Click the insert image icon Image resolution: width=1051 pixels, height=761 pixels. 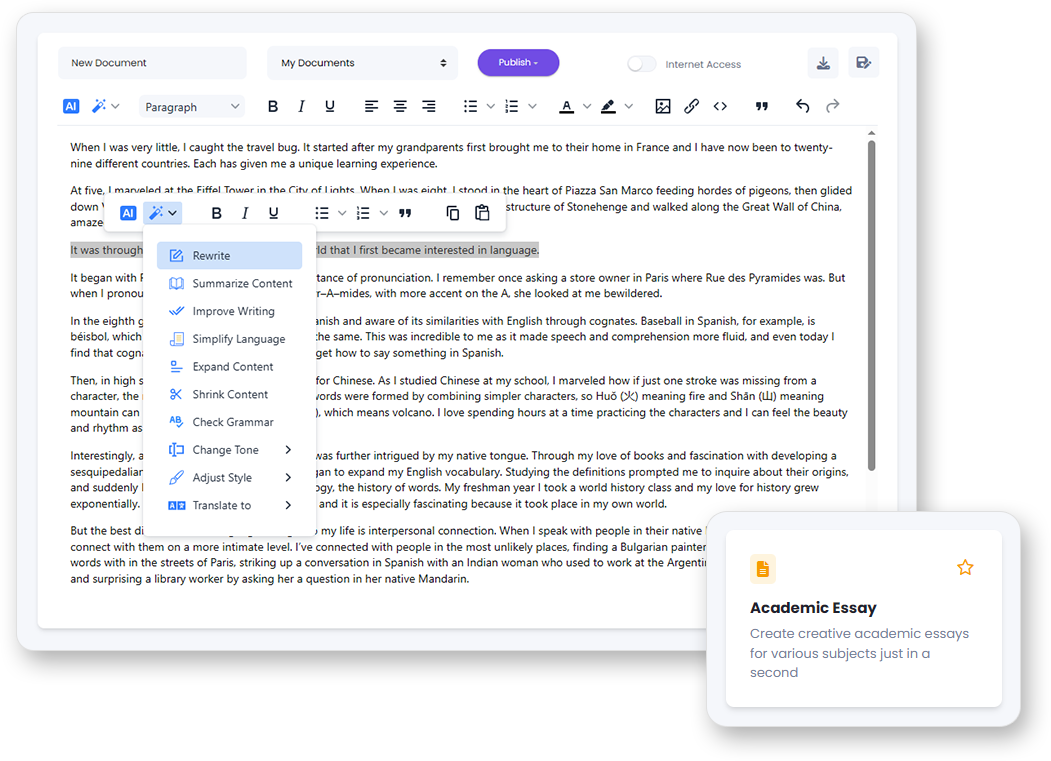(662, 105)
